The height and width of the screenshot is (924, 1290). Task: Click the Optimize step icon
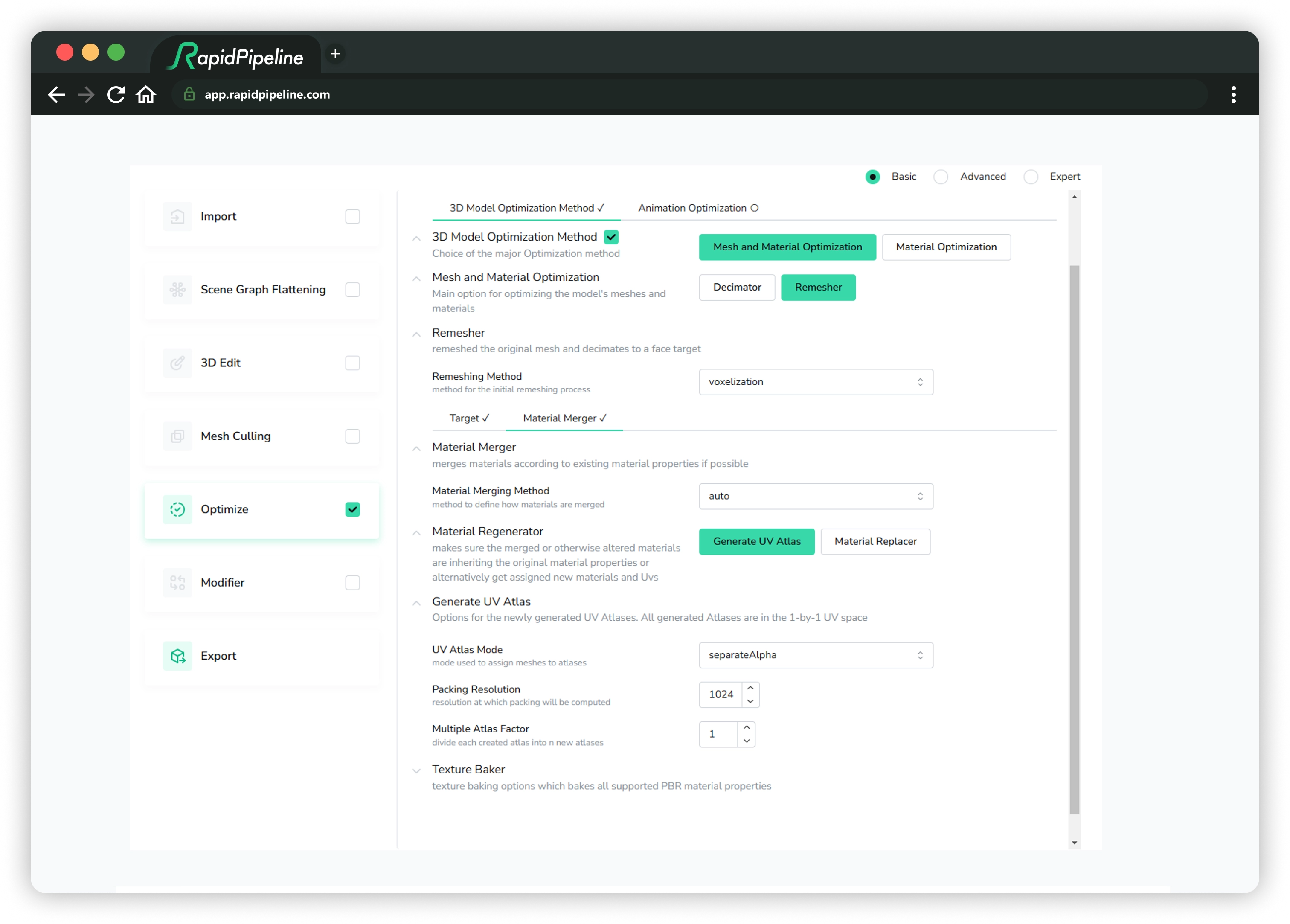pyautogui.click(x=177, y=510)
